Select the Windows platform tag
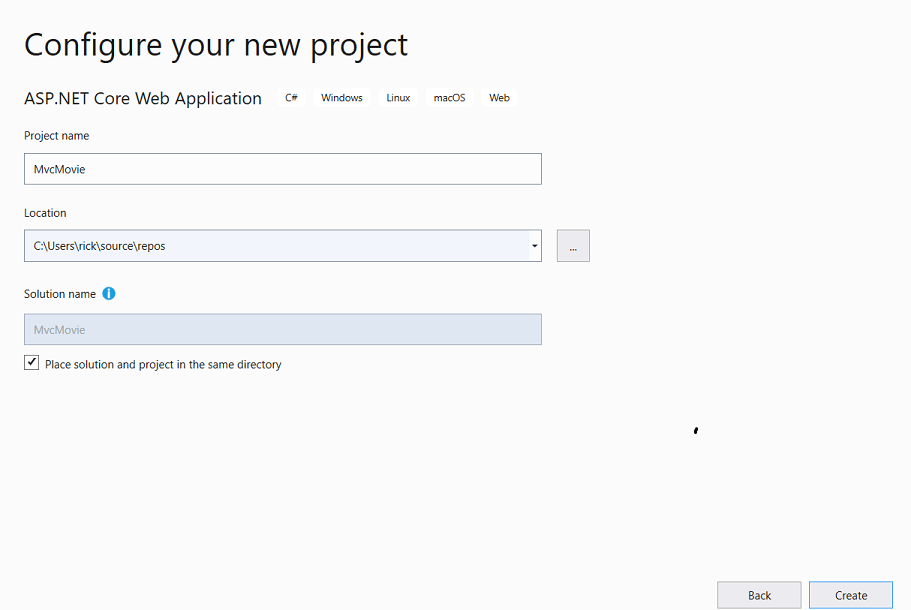 [x=341, y=97]
